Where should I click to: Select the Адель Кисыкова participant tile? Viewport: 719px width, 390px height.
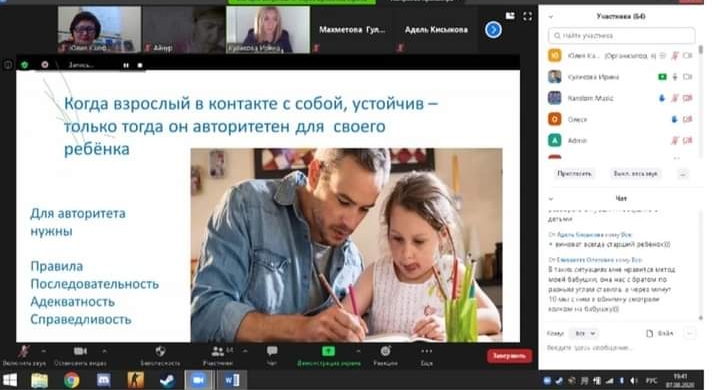[436, 29]
